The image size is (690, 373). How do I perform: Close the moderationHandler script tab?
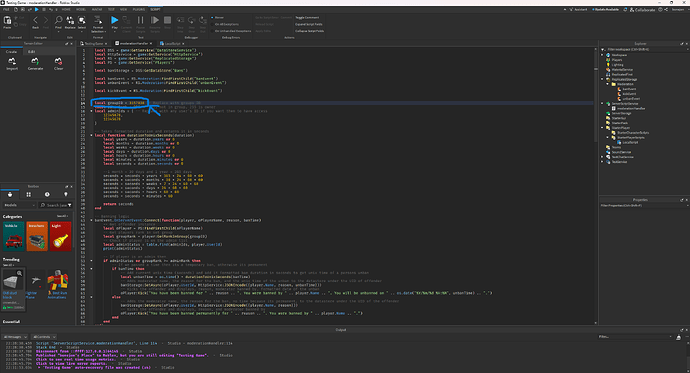(150, 44)
